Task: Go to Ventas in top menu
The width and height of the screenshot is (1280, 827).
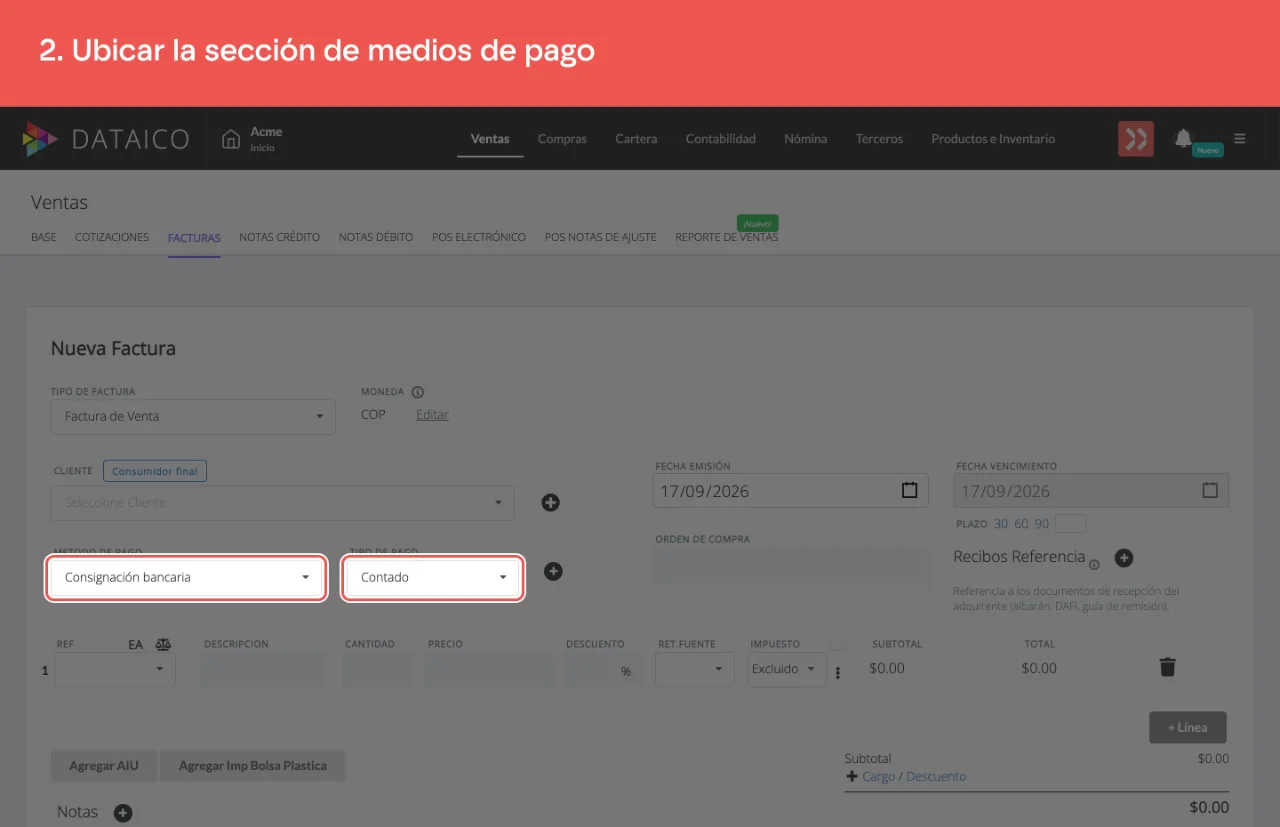Action: coord(490,139)
